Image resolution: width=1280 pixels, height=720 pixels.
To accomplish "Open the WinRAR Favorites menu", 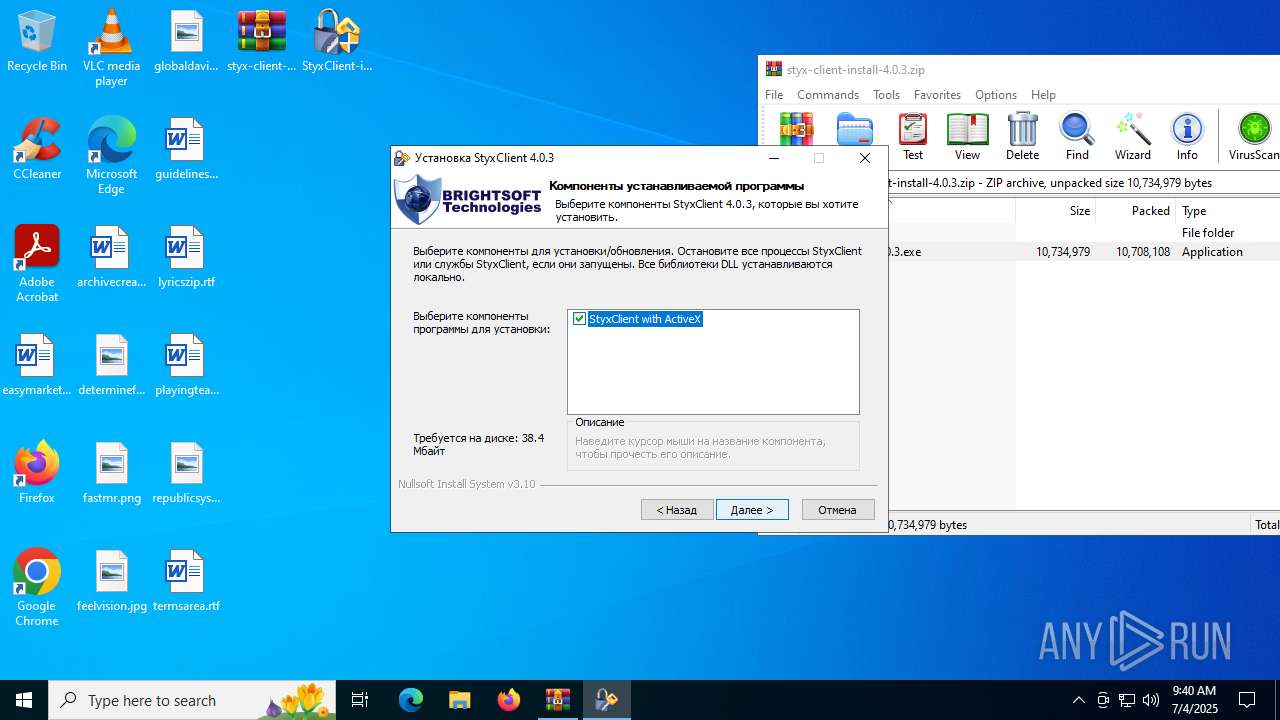I will point(937,95).
